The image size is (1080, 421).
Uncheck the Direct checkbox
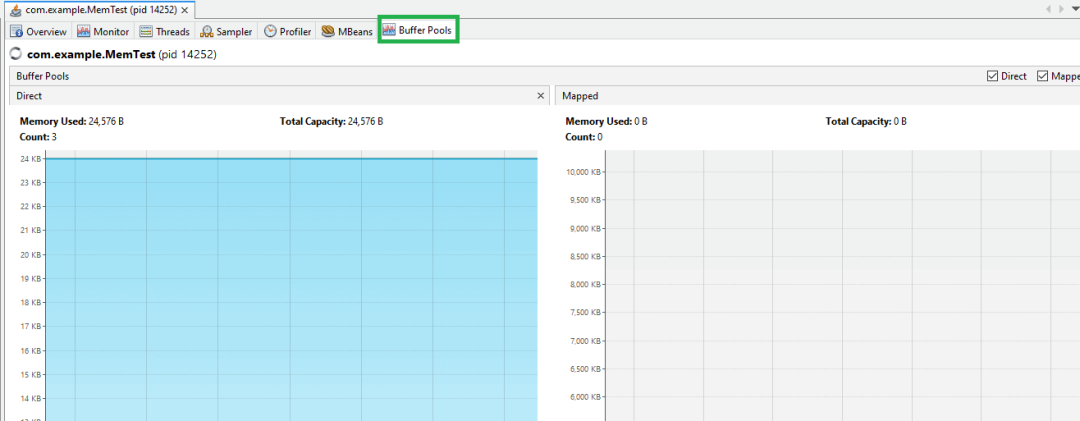pyautogui.click(x=993, y=76)
